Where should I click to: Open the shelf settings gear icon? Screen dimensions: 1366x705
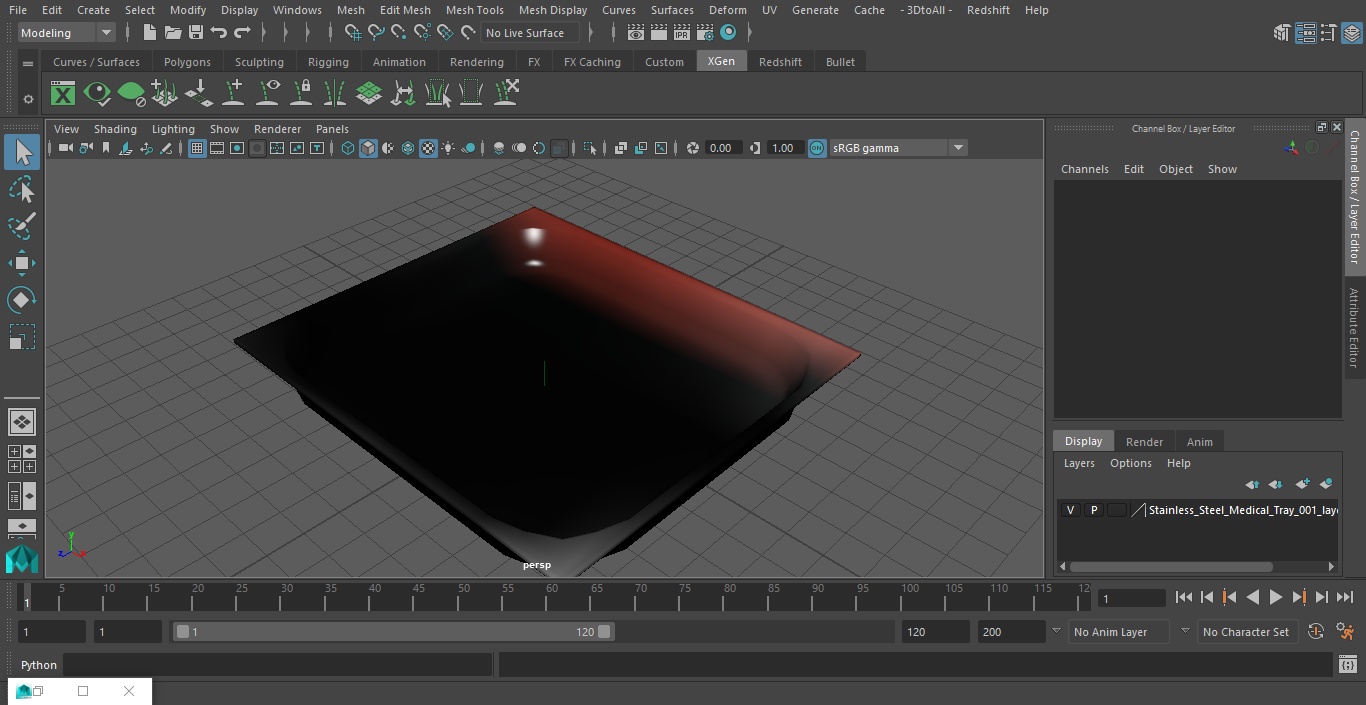28,99
